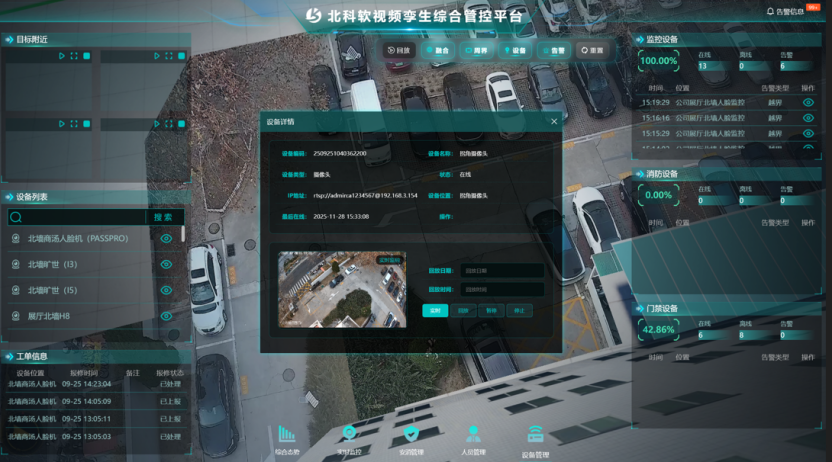The height and width of the screenshot is (462, 832).
Task: Click the 门禁设备 panel header
Action: (727, 309)
